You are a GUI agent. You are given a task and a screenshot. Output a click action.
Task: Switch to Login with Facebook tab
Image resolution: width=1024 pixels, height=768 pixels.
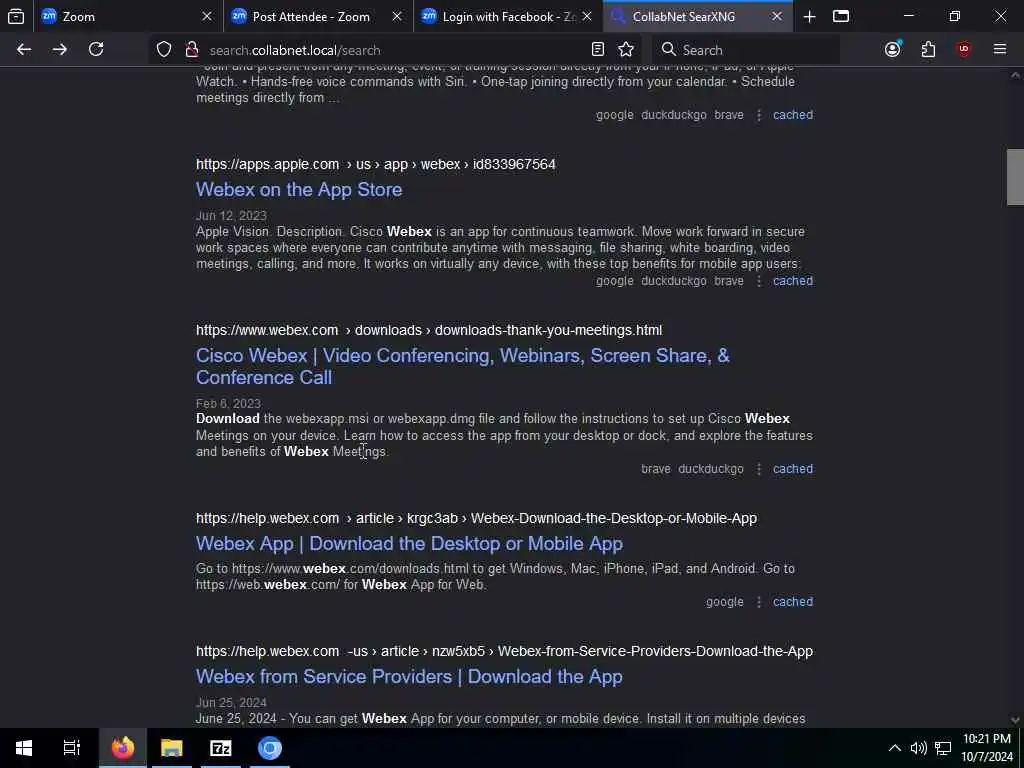[508, 17]
